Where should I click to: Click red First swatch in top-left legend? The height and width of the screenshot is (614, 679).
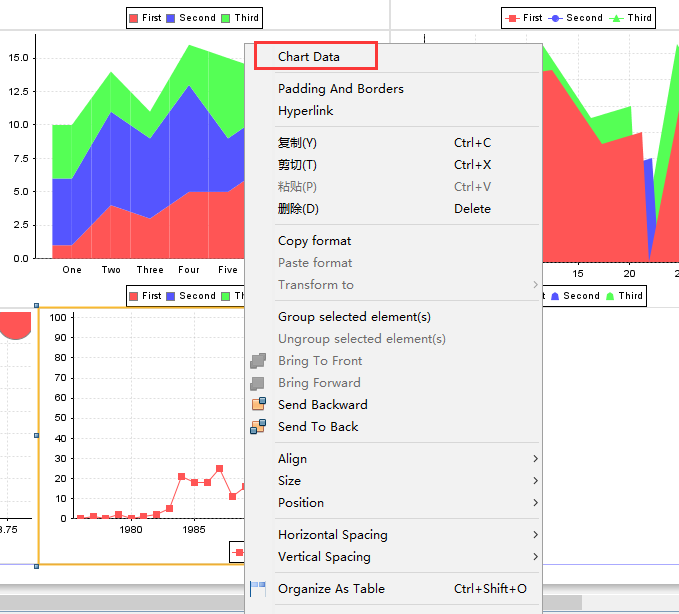(x=134, y=18)
